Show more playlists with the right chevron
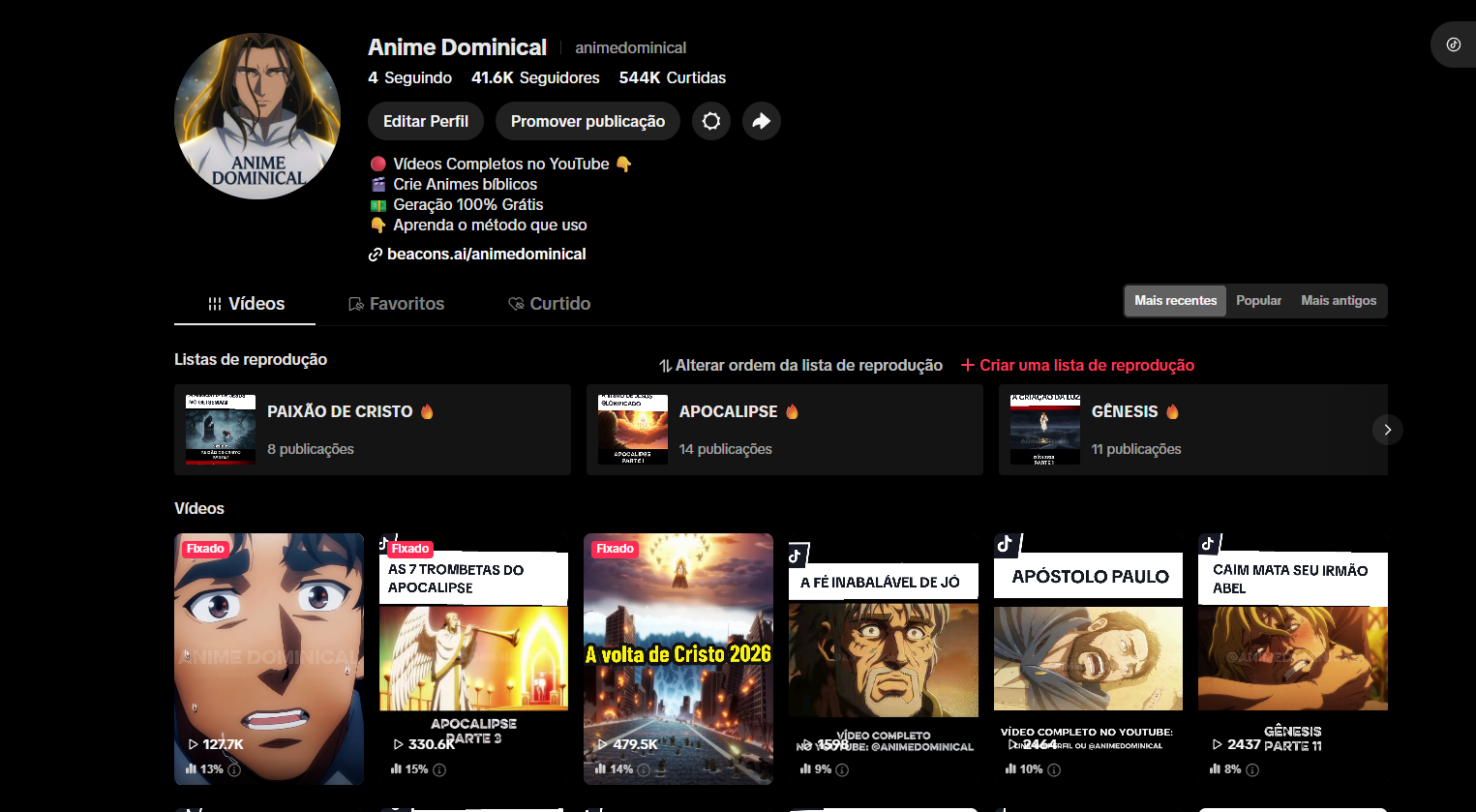The image size is (1476, 812). 1387,430
